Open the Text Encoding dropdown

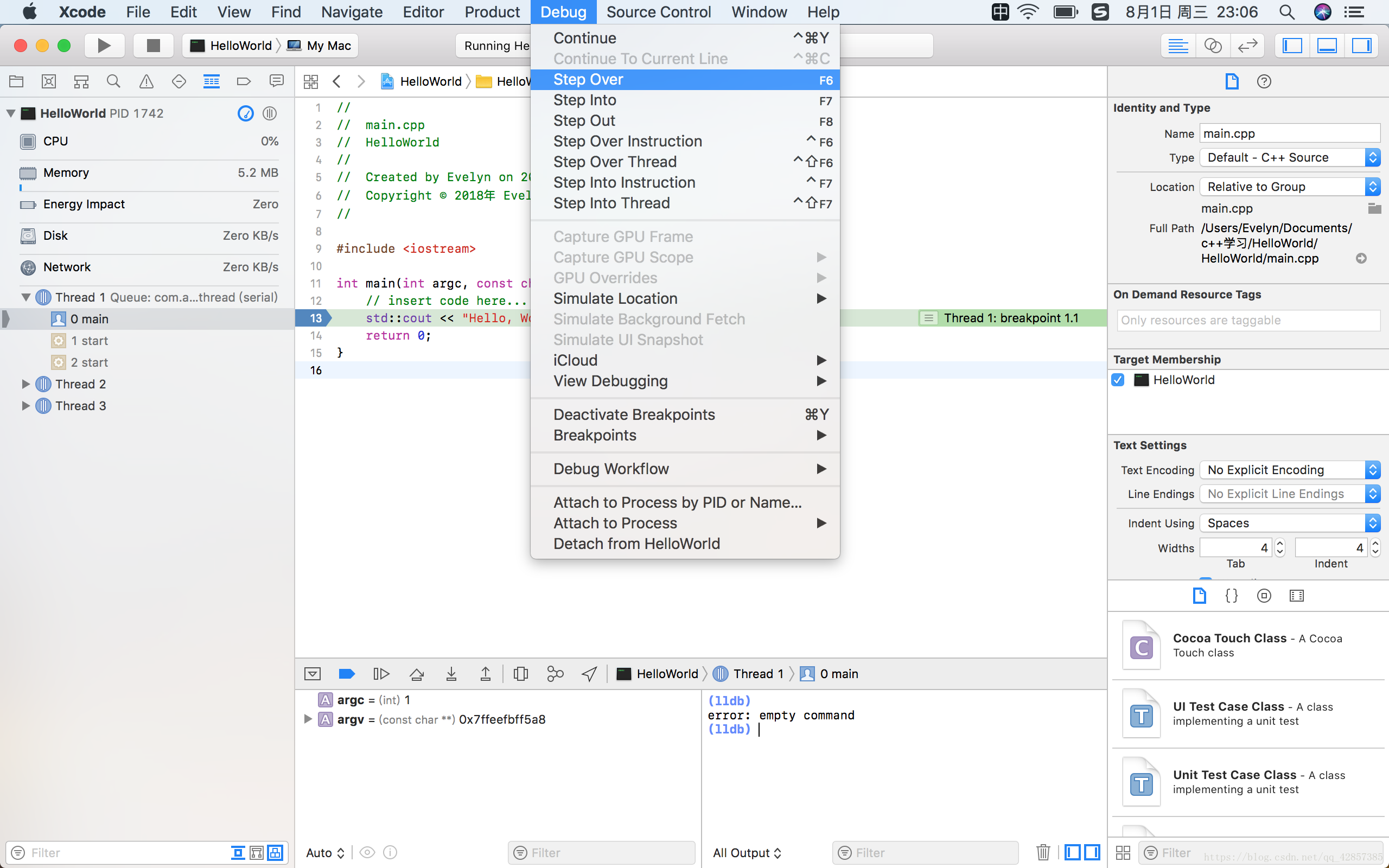(x=1290, y=470)
